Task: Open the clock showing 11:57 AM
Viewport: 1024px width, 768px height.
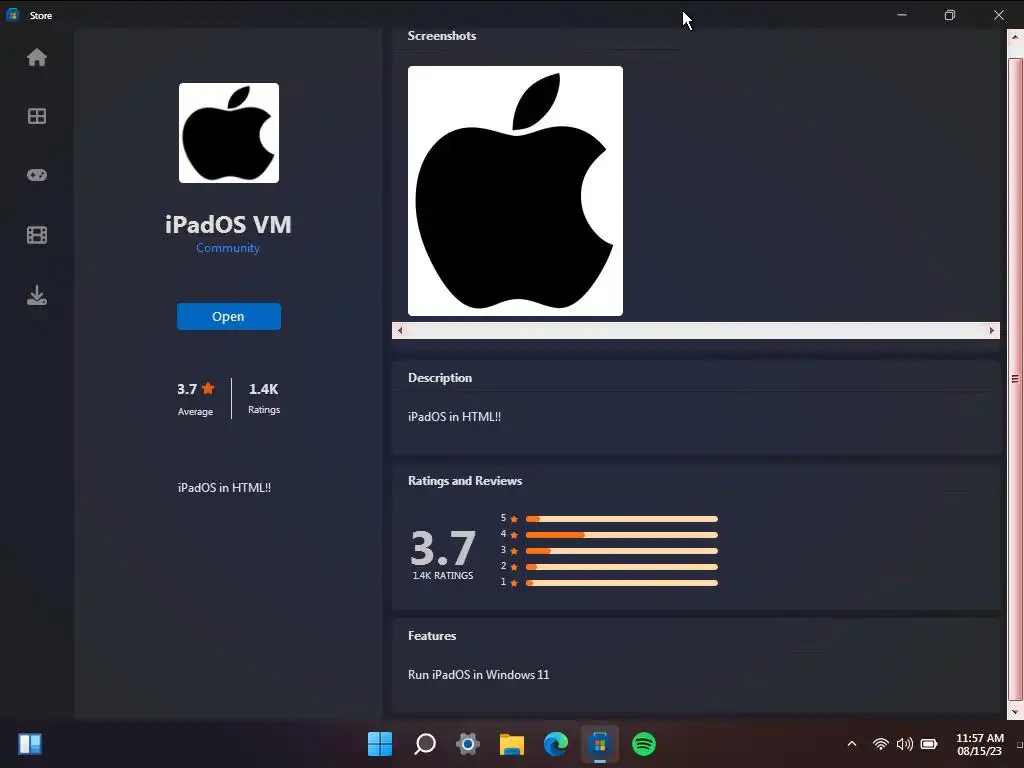Action: 980,744
